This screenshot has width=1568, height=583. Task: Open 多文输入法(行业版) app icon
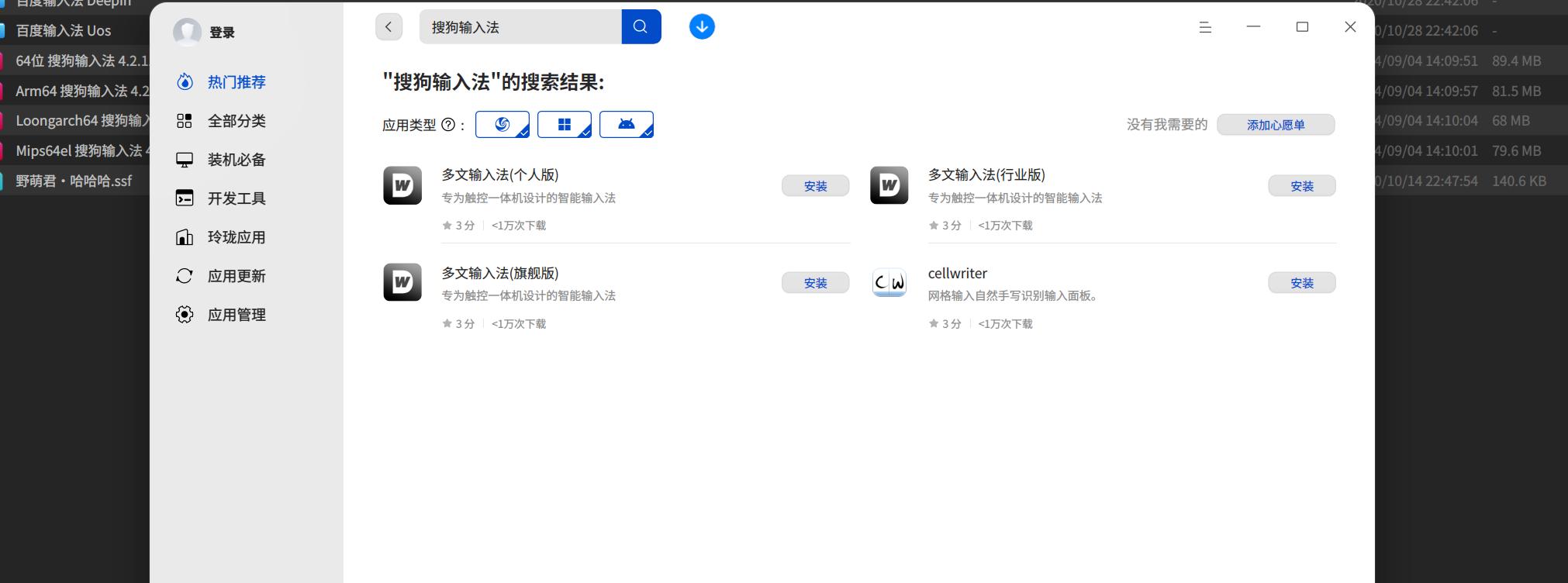click(889, 185)
